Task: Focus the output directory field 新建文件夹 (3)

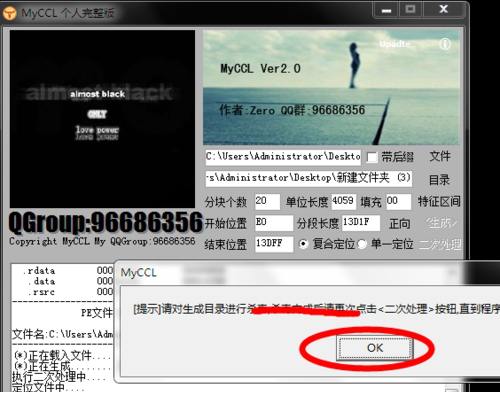Action: 309,179
